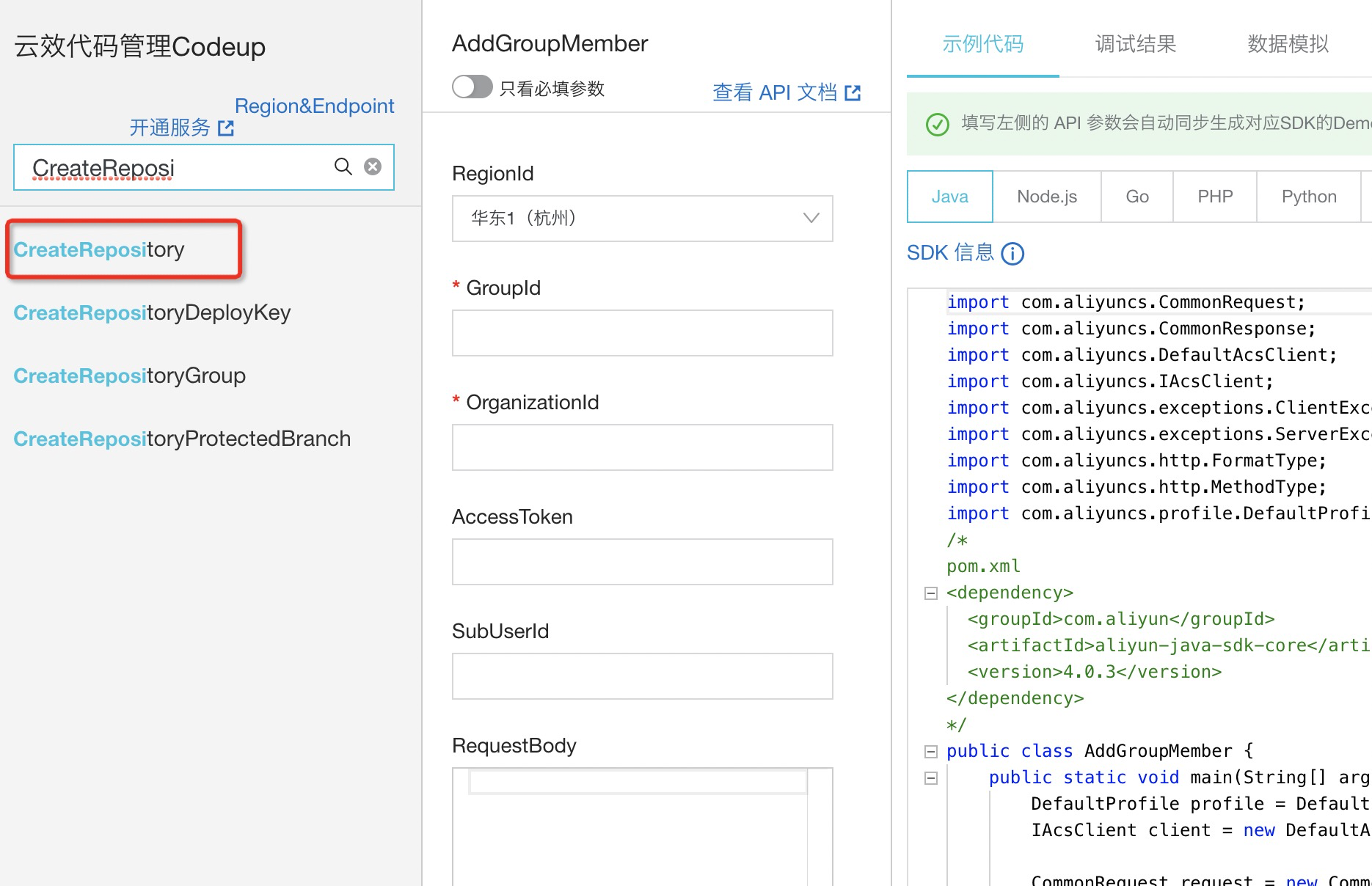The image size is (1372, 886).
Task: Click the green success check icon
Action: [937, 124]
